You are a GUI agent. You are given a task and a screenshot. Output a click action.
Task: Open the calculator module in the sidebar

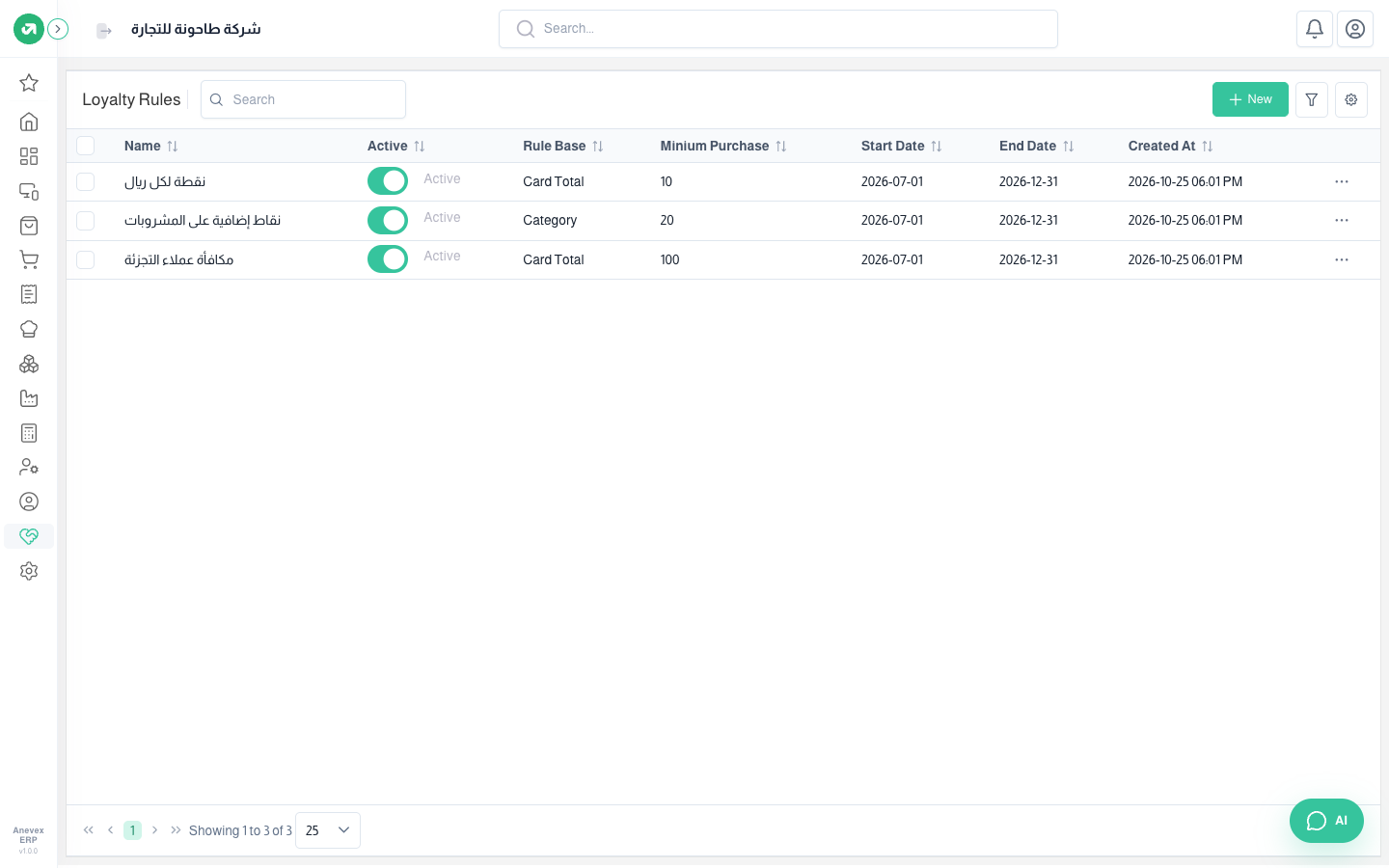click(x=29, y=433)
